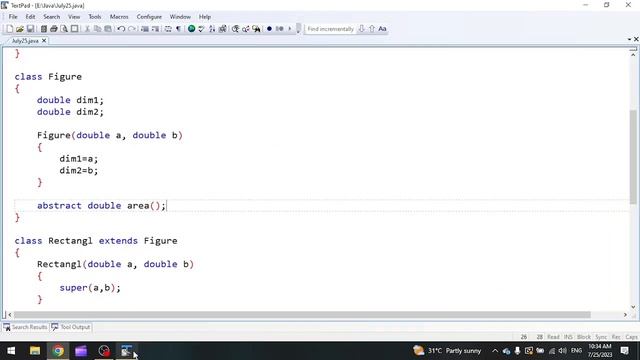Open the document tabs list arrow
Image resolution: width=640 pixels, height=360 pixels.
point(629,39)
